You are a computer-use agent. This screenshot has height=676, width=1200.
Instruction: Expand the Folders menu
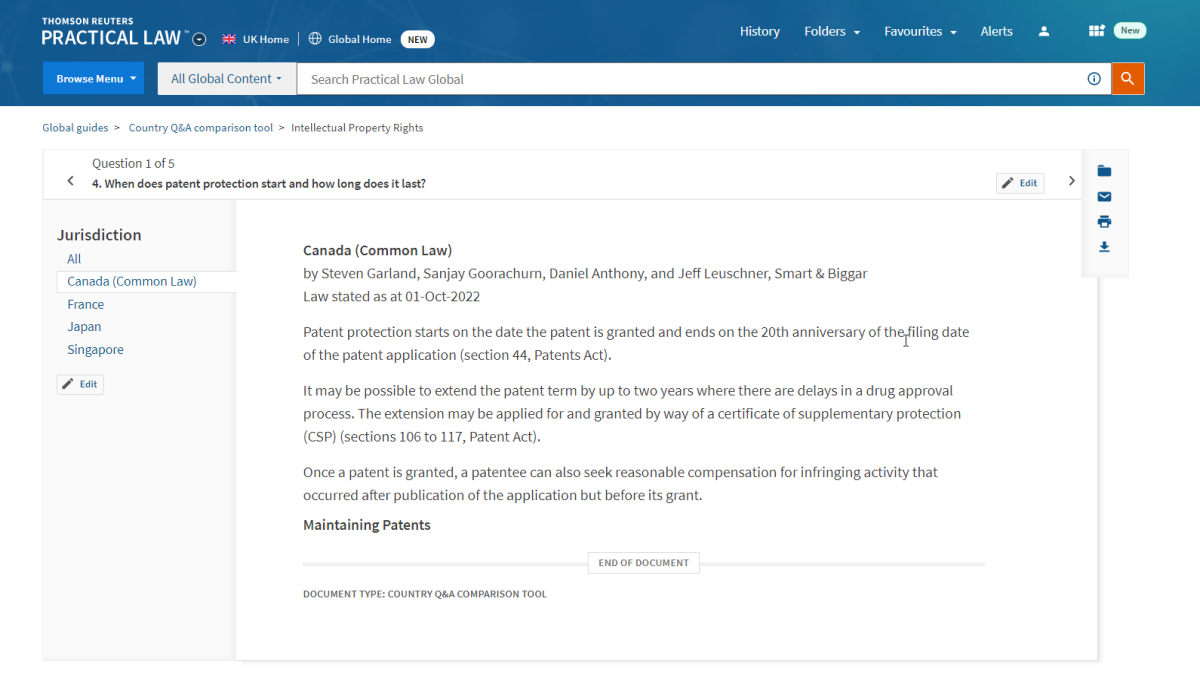click(831, 32)
